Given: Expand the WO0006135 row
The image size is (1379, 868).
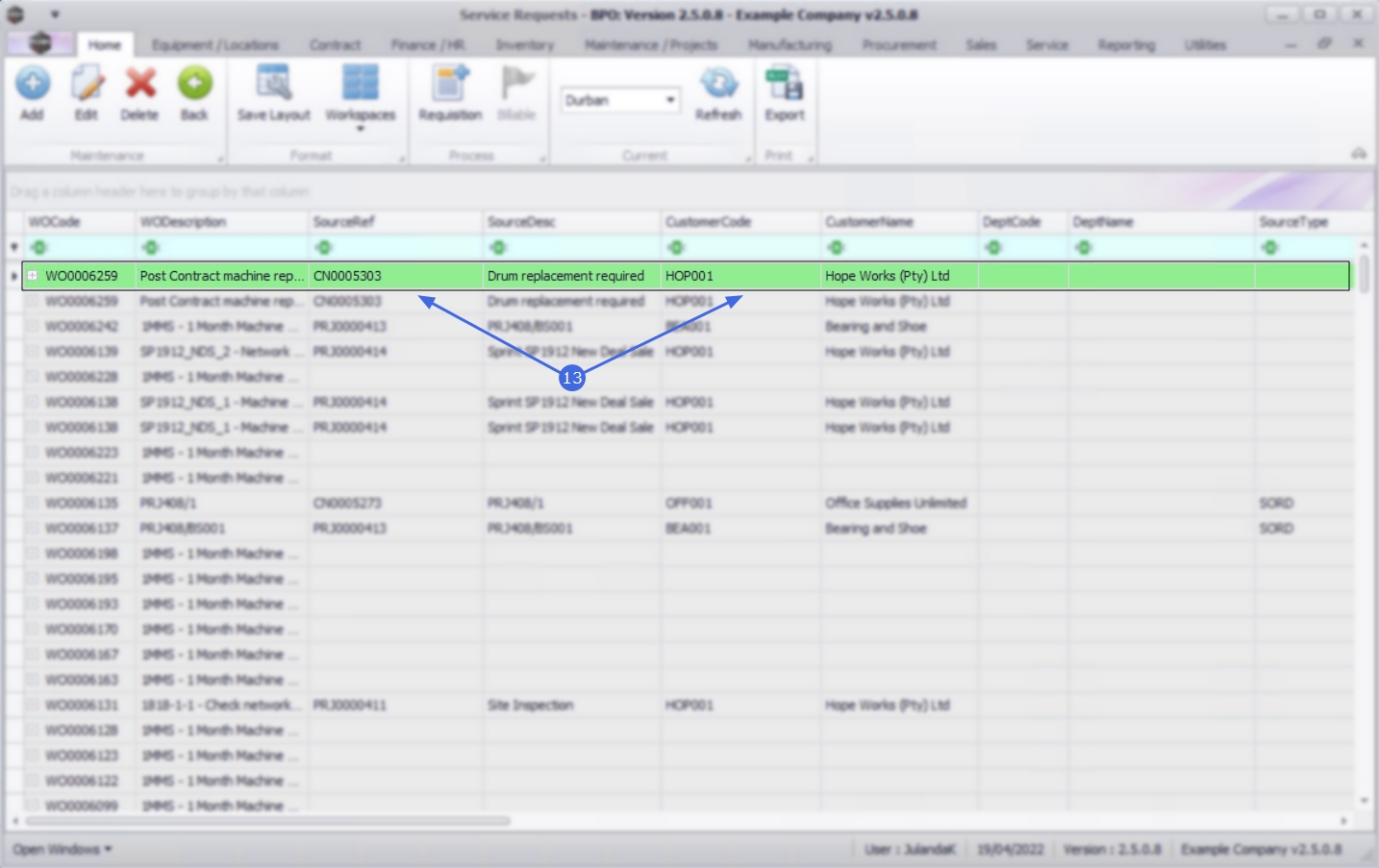Looking at the screenshot, I should coord(32,503).
